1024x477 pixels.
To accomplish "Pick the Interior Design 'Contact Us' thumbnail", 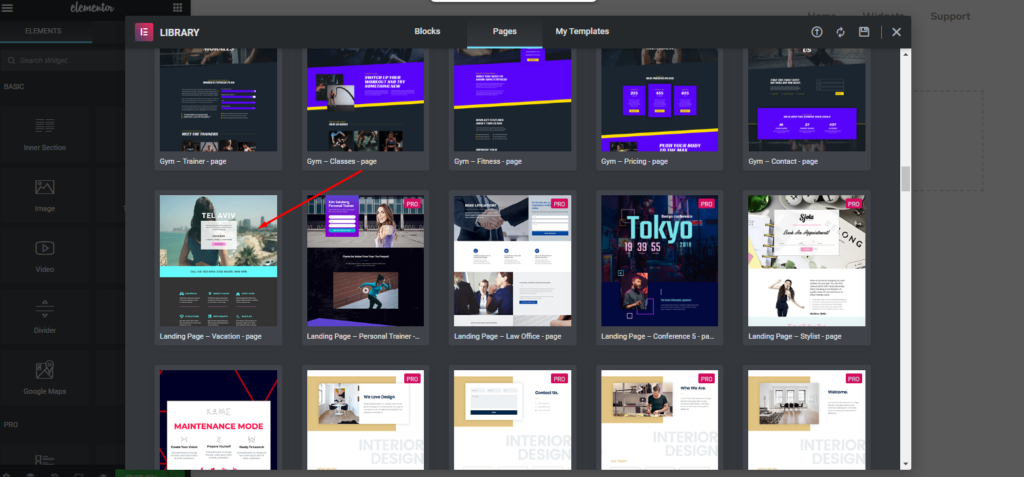I will tap(513, 419).
